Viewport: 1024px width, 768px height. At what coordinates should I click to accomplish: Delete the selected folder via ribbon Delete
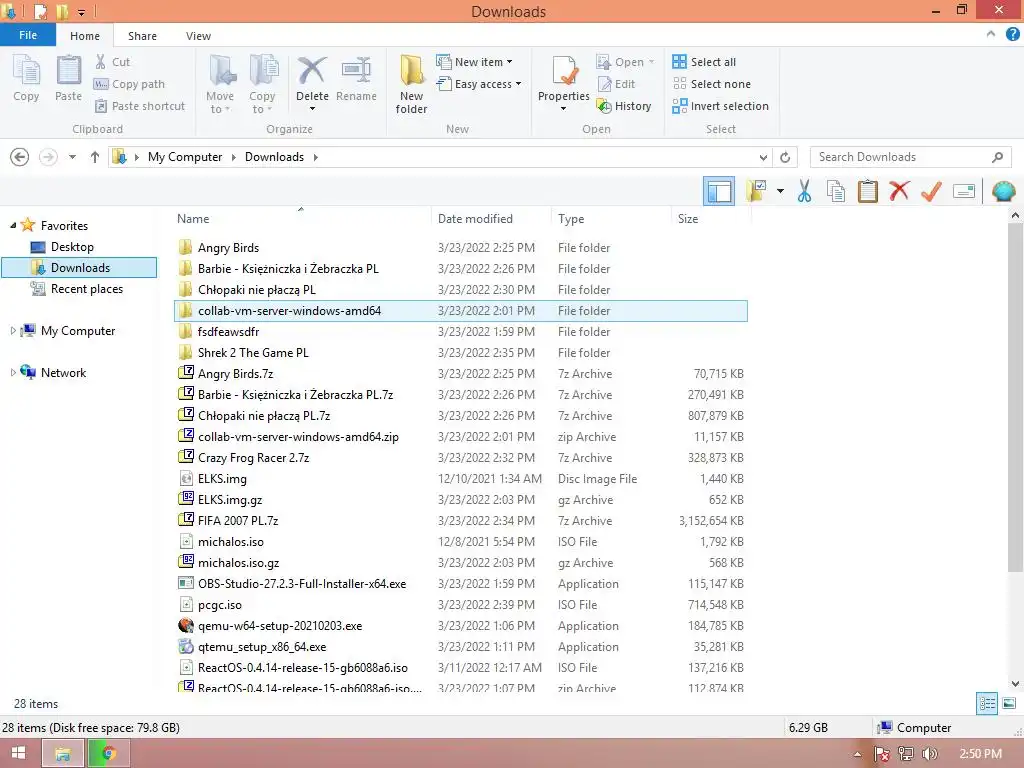[312, 82]
